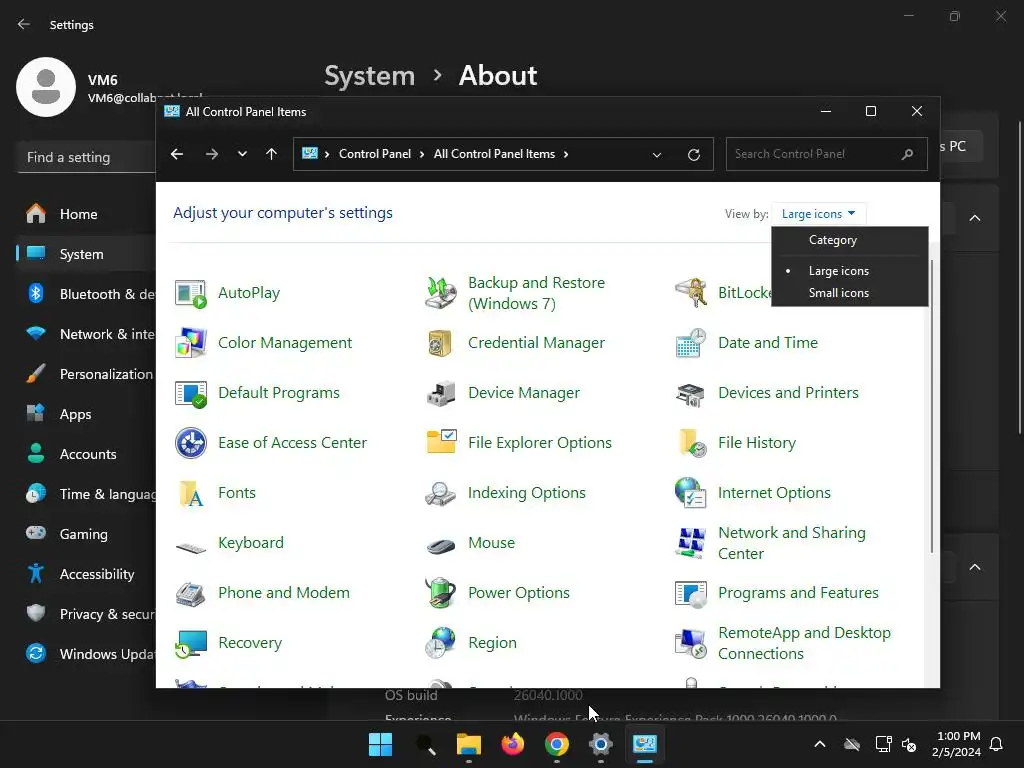Image resolution: width=1024 pixels, height=768 pixels.
Task: Open the RemoteApp and Desktop Connections icon
Action: 691,643
